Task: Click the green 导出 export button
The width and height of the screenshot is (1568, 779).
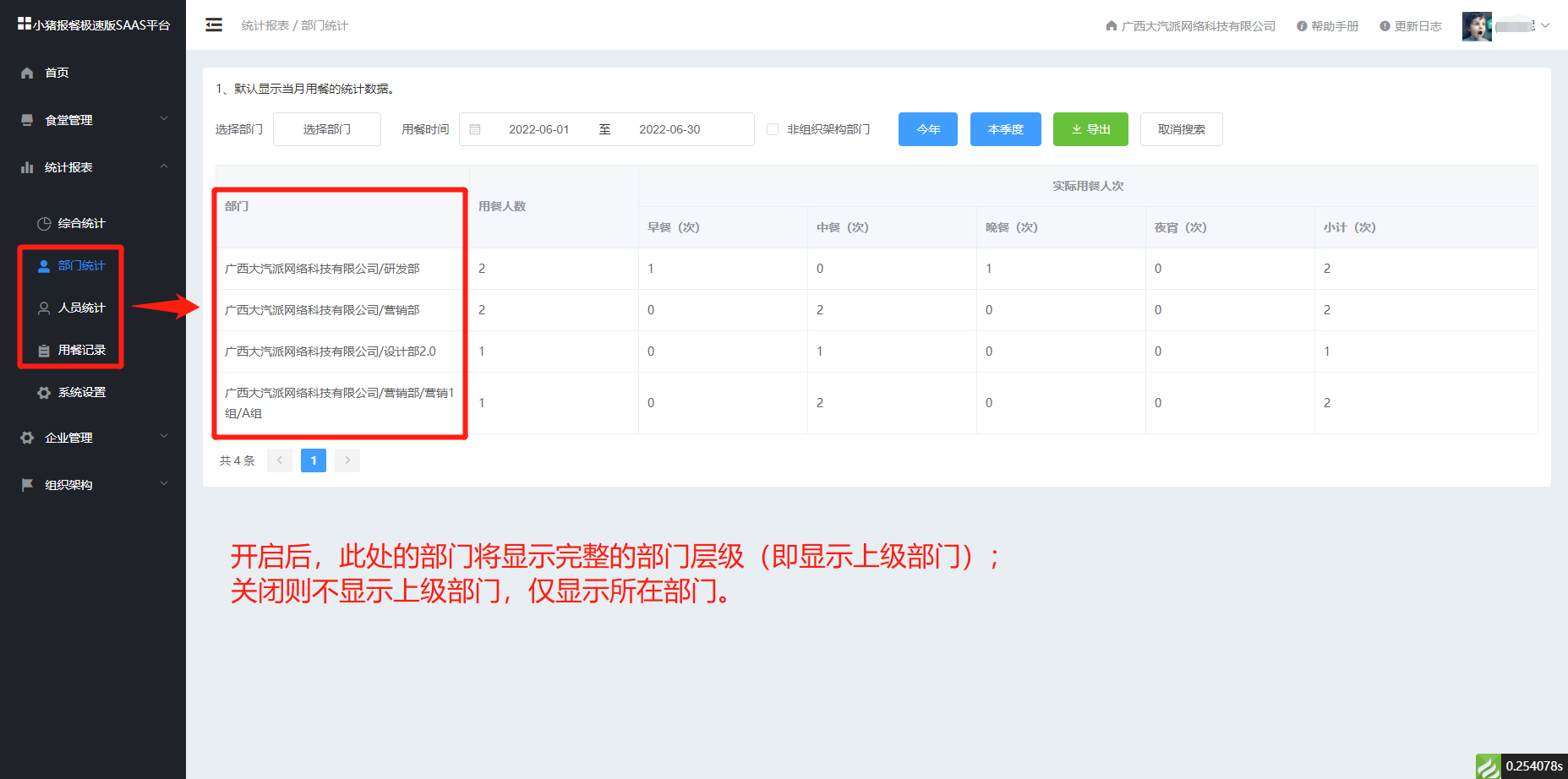Action: [1090, 129]
